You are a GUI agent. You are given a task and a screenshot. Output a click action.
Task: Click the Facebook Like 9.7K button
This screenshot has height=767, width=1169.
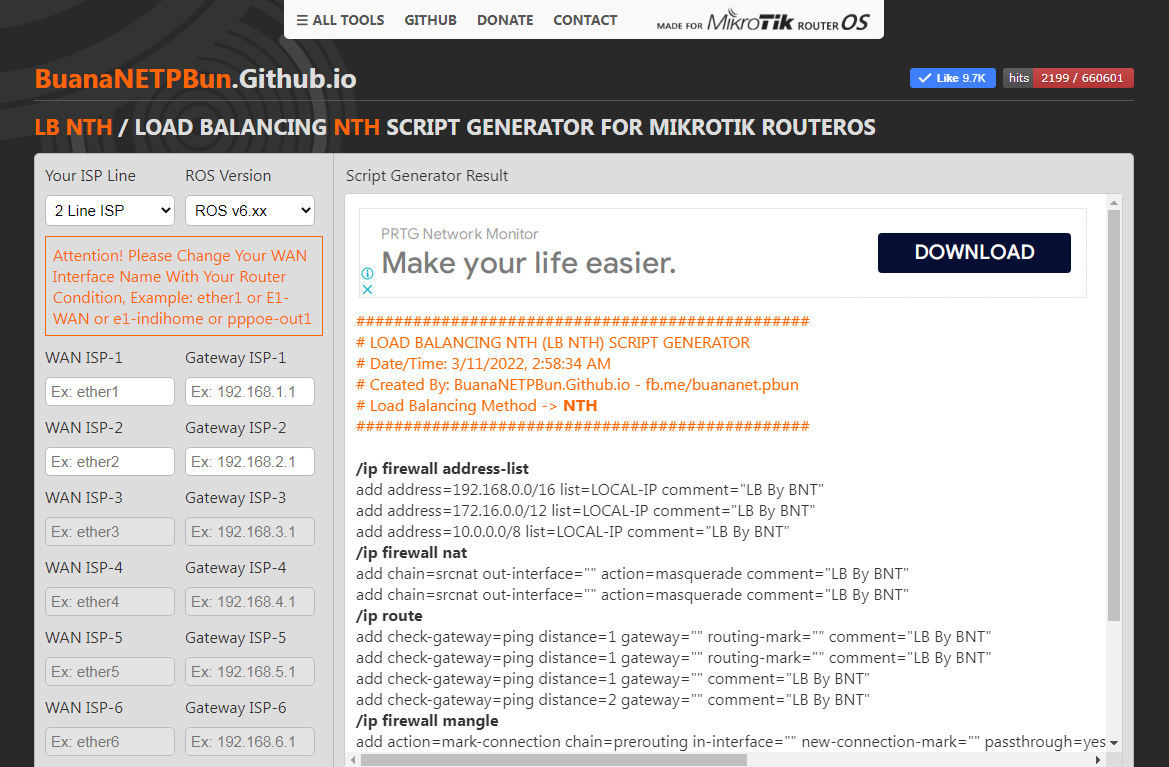pos(952,77)
